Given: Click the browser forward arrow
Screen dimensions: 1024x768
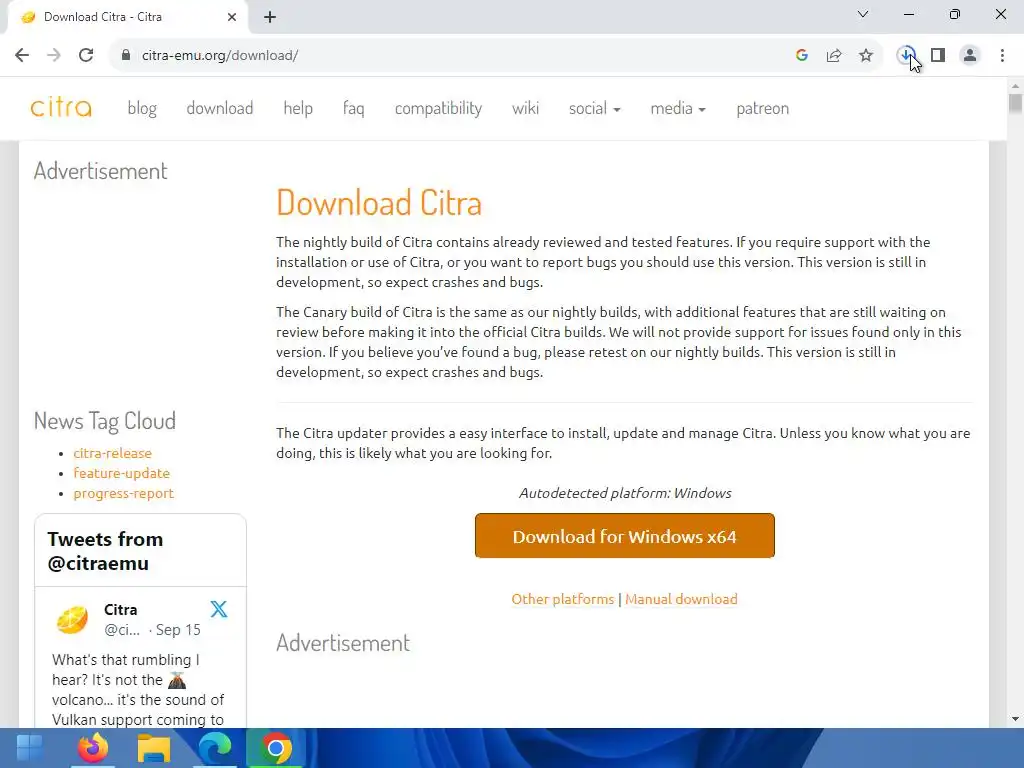Looking at the screenshot, I should pyautogui.click(x=54, y=56).
